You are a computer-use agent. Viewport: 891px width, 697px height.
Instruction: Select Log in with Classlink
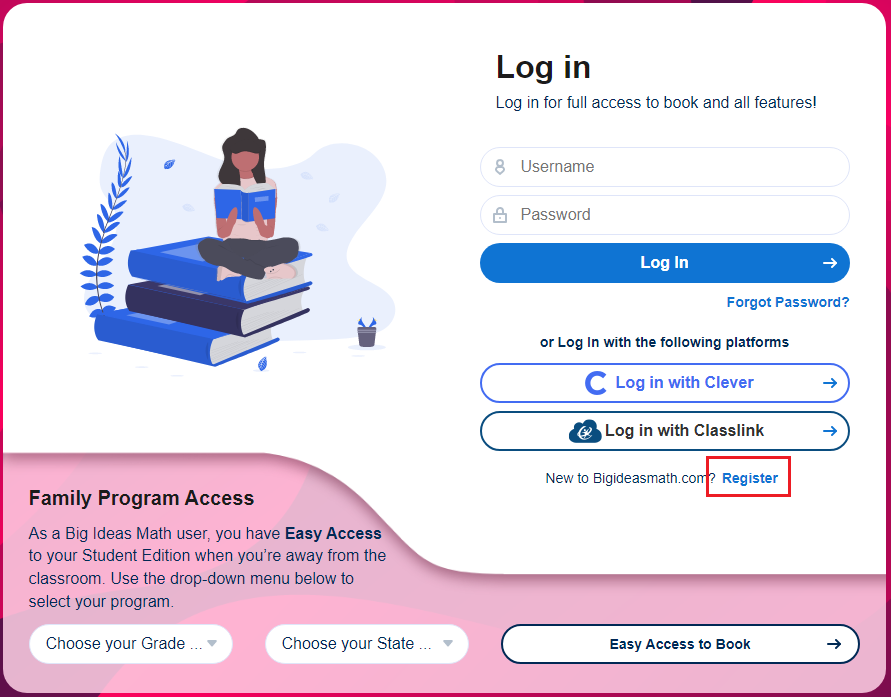click(665, 431)
